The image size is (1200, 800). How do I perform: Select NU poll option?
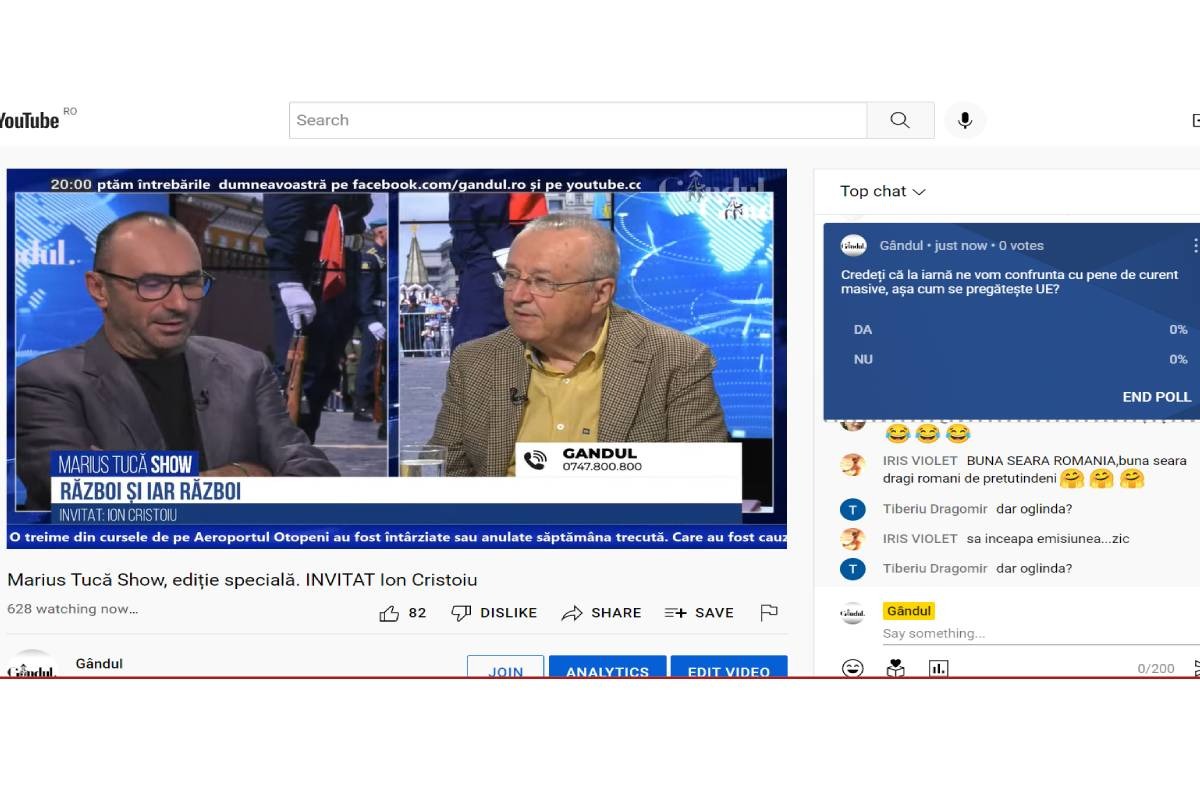(1020, 359)
